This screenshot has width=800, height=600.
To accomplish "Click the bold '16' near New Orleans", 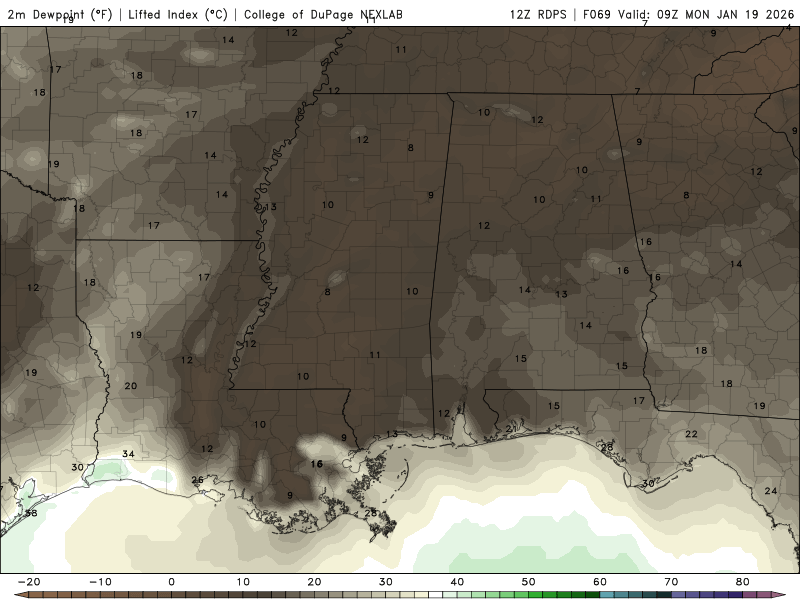I will click(317, 464).
